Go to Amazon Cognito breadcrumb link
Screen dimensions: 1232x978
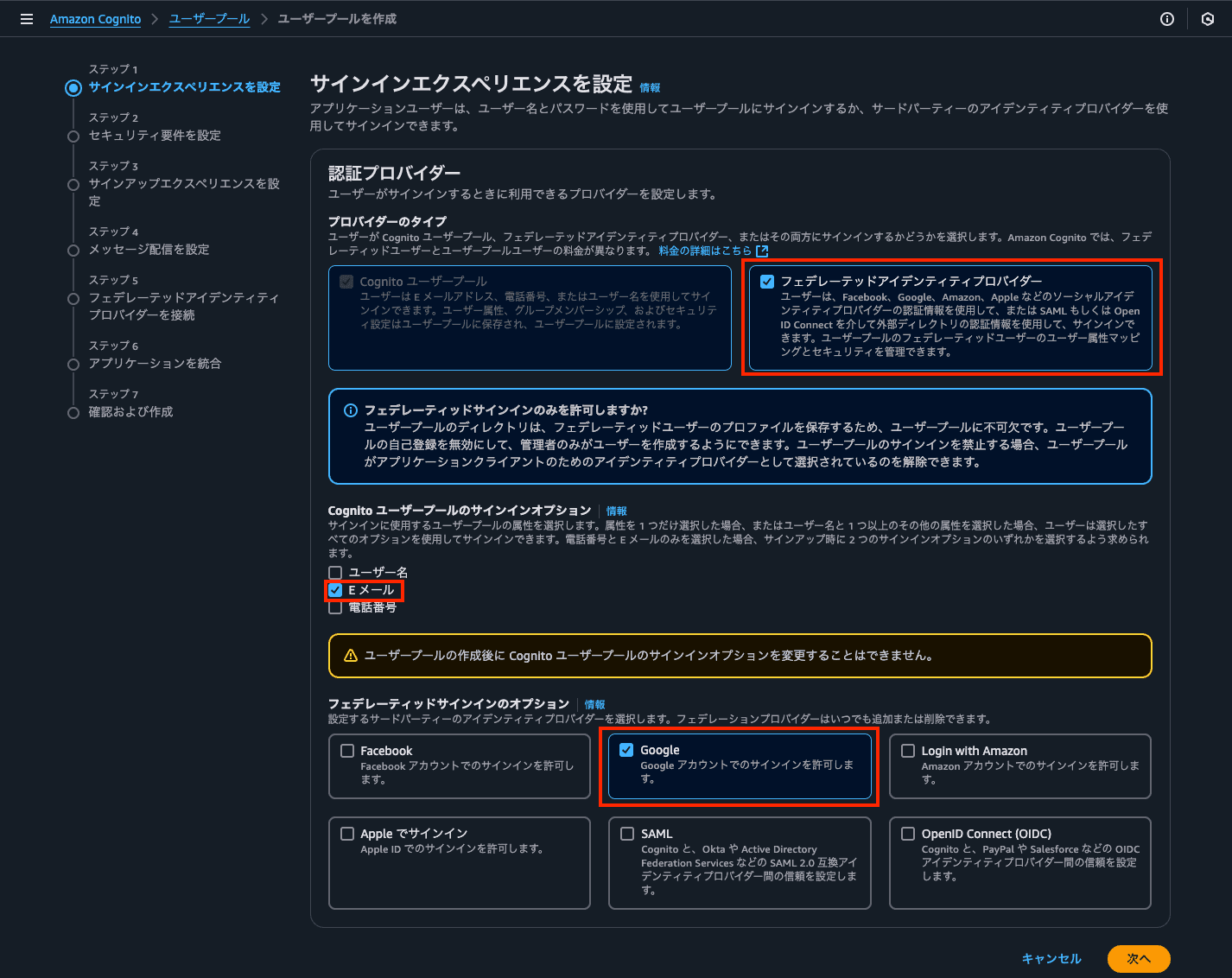(95, 19)
